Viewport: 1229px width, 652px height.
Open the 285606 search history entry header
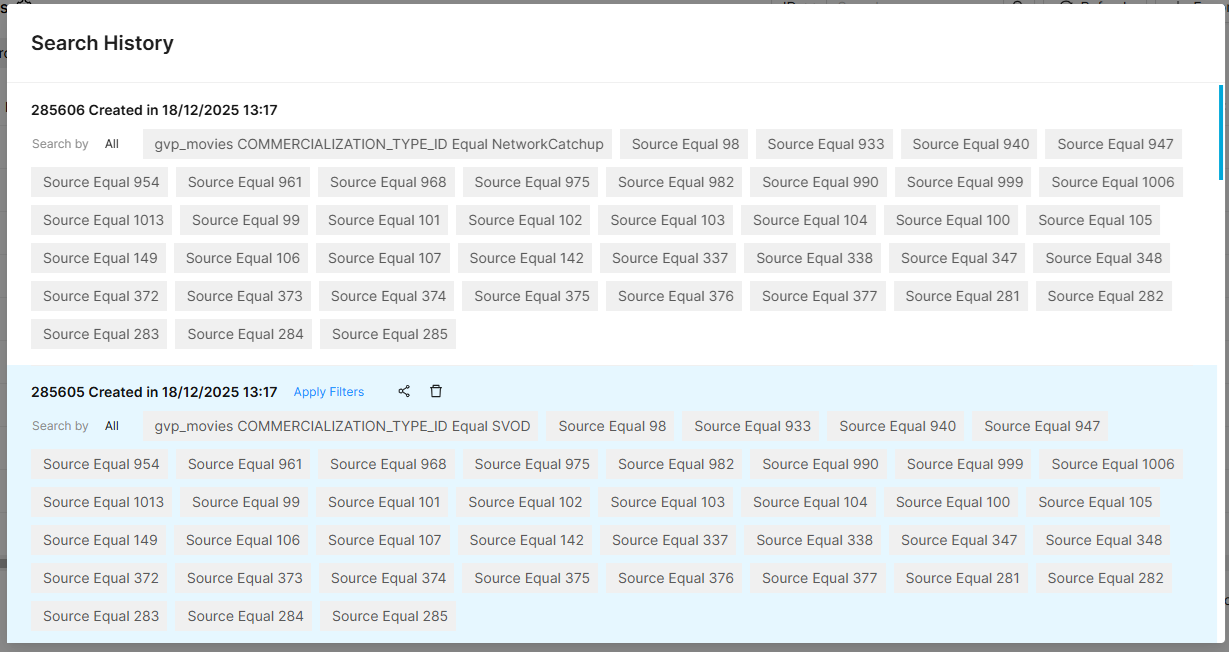pyautogui.click(x=154, y=110)
